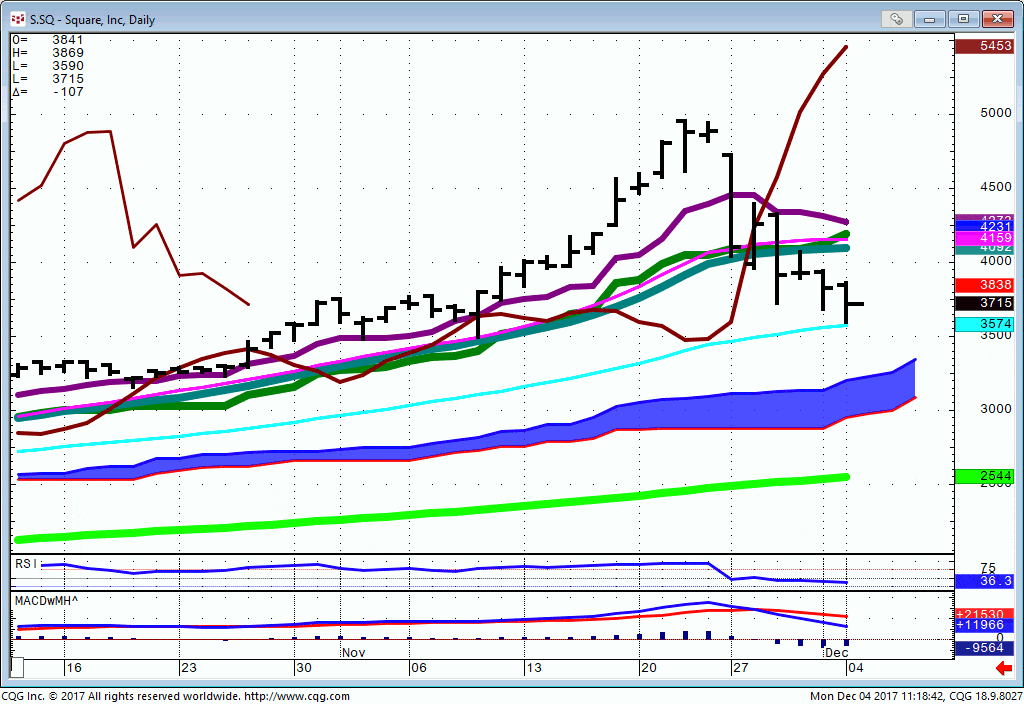Click the cyan 3574 price label
The height and width of the screenshot is (704, 1024).
(984, 325)
